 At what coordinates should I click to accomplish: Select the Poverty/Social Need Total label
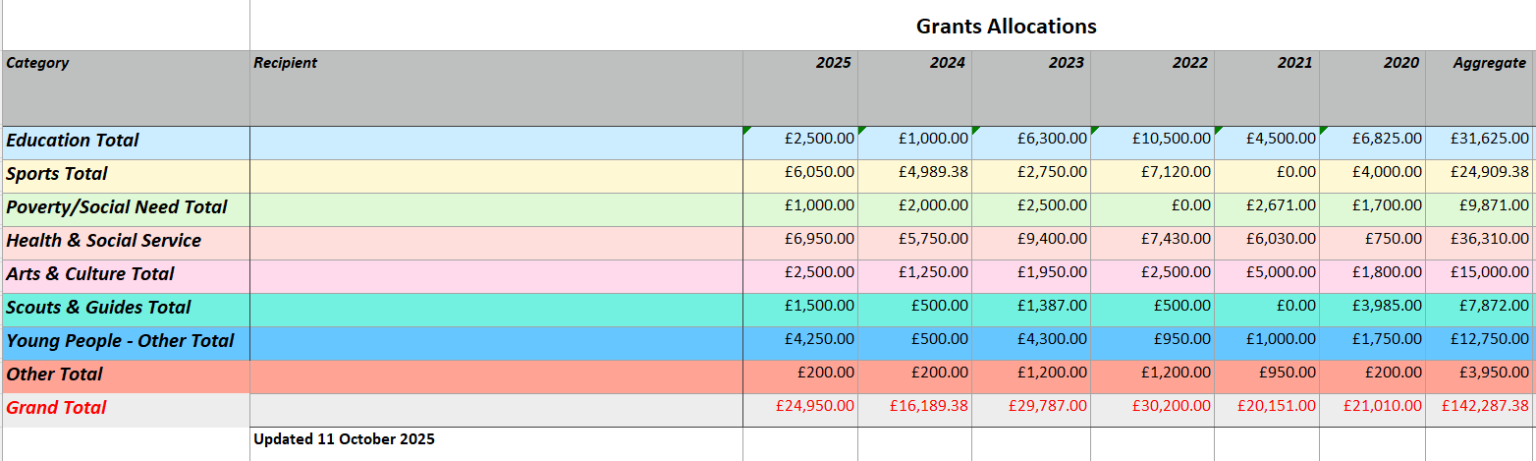117,207
